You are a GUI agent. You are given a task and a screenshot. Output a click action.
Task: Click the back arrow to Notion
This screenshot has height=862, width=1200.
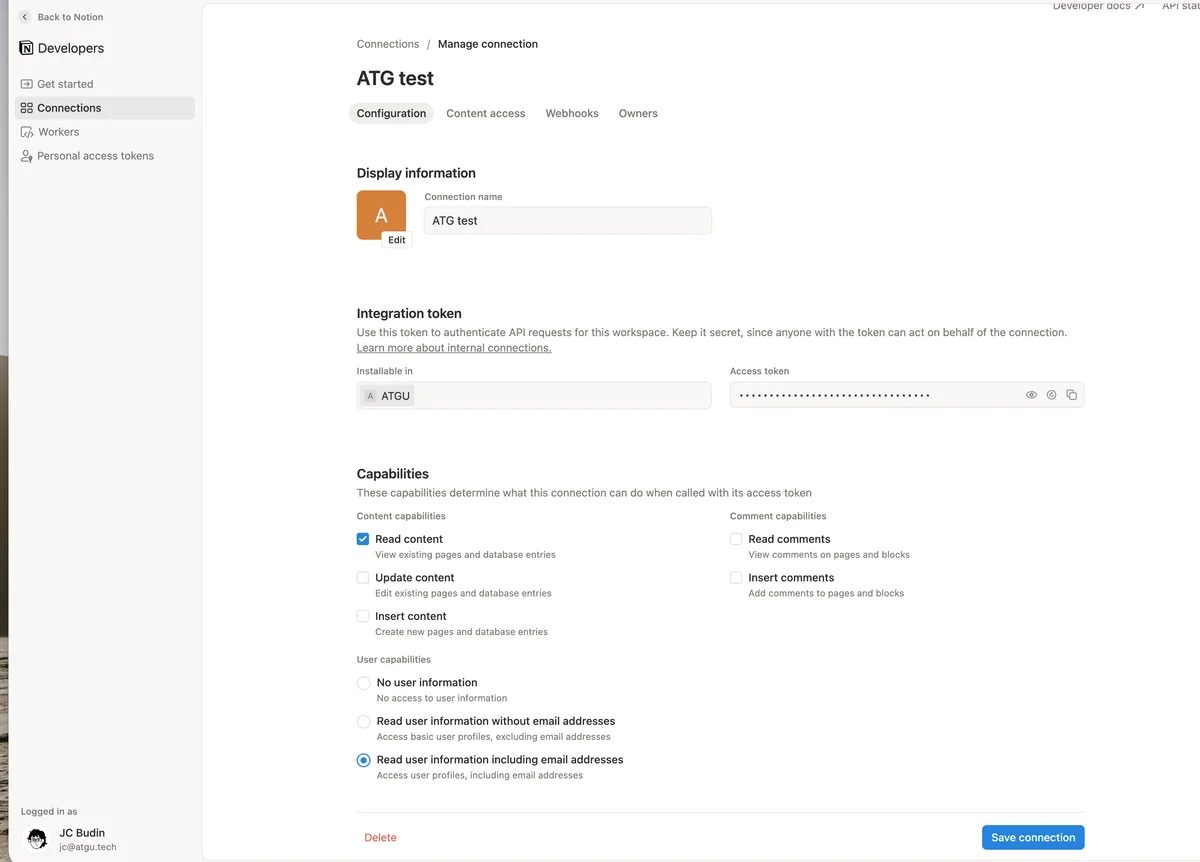[x=25, y=17]
